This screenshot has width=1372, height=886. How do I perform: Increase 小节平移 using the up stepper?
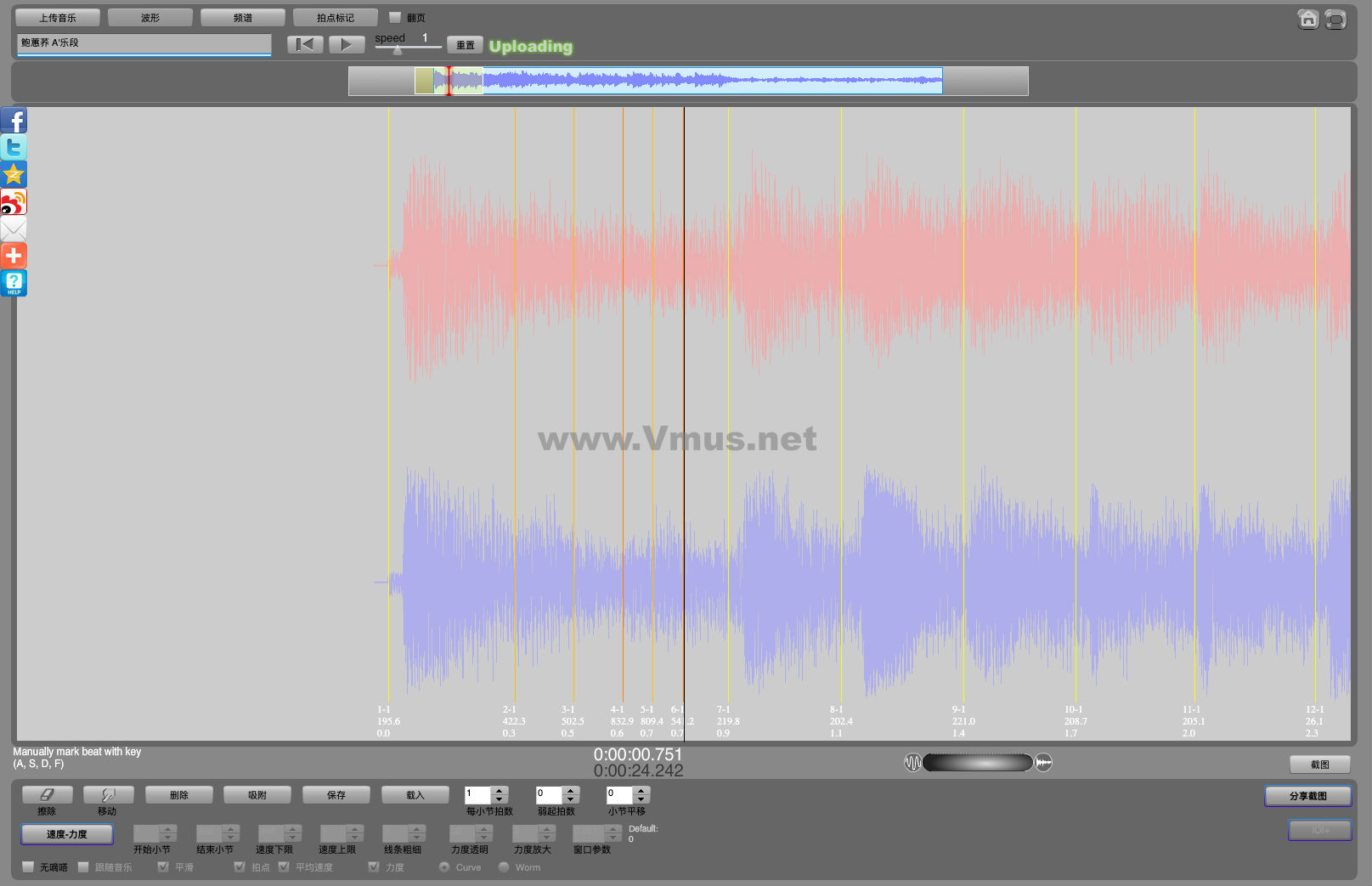pos(641,791)
